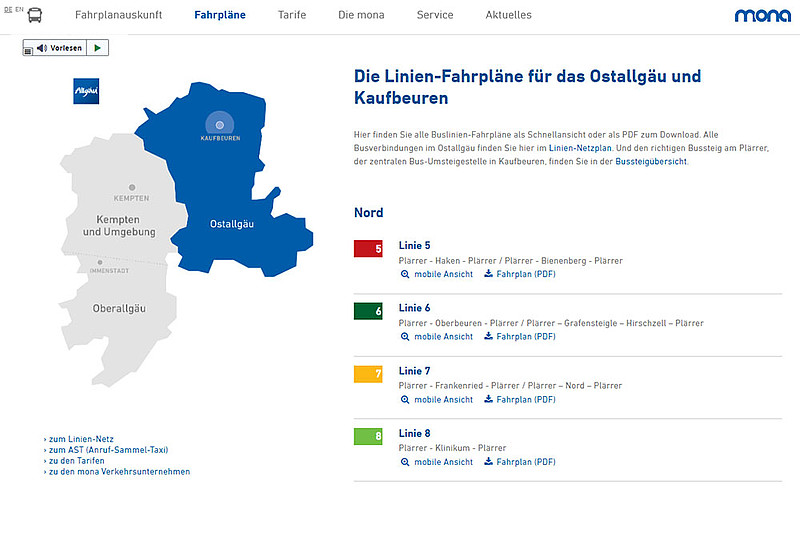Click the light green Linie 8 badge
800x533 pixels.
point(368,436)
